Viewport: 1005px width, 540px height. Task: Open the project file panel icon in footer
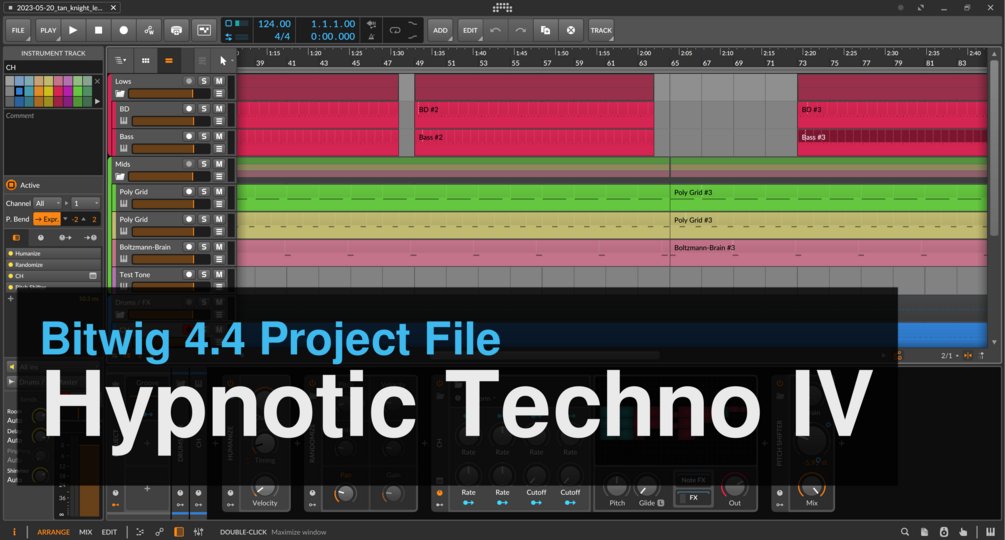click(x=924, y=532)
